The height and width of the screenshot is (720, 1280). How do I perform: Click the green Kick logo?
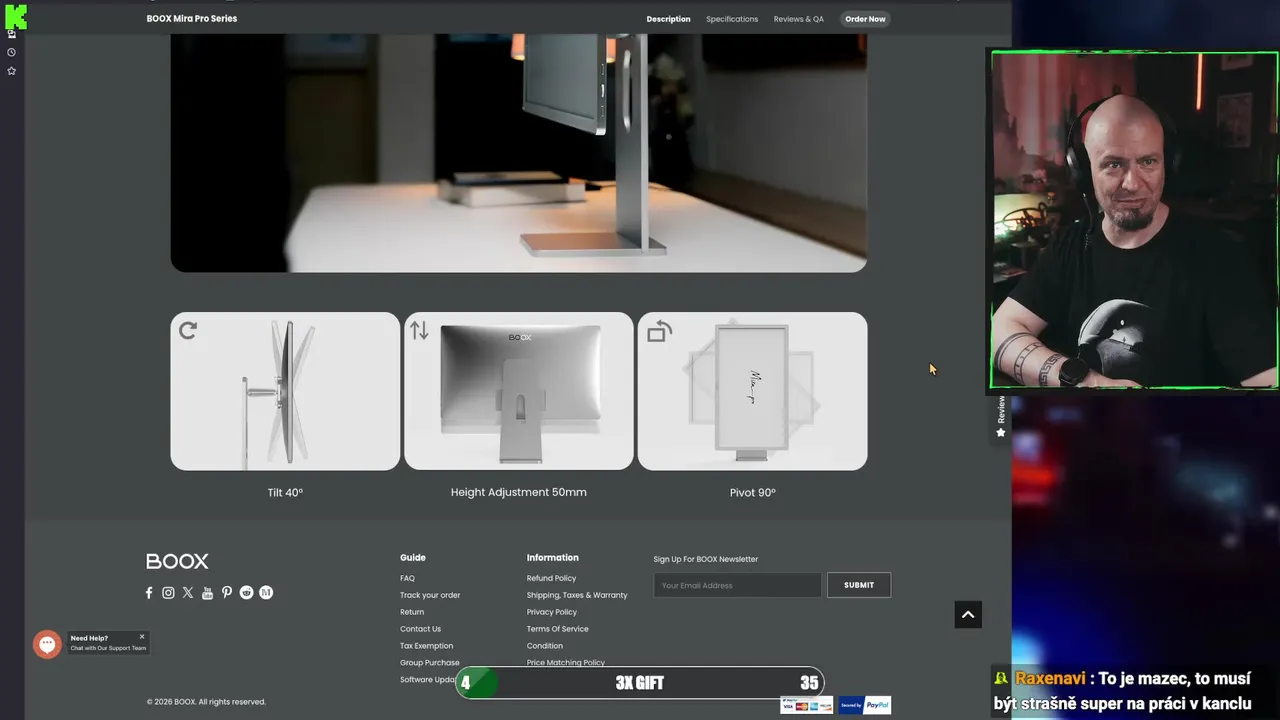15,16
